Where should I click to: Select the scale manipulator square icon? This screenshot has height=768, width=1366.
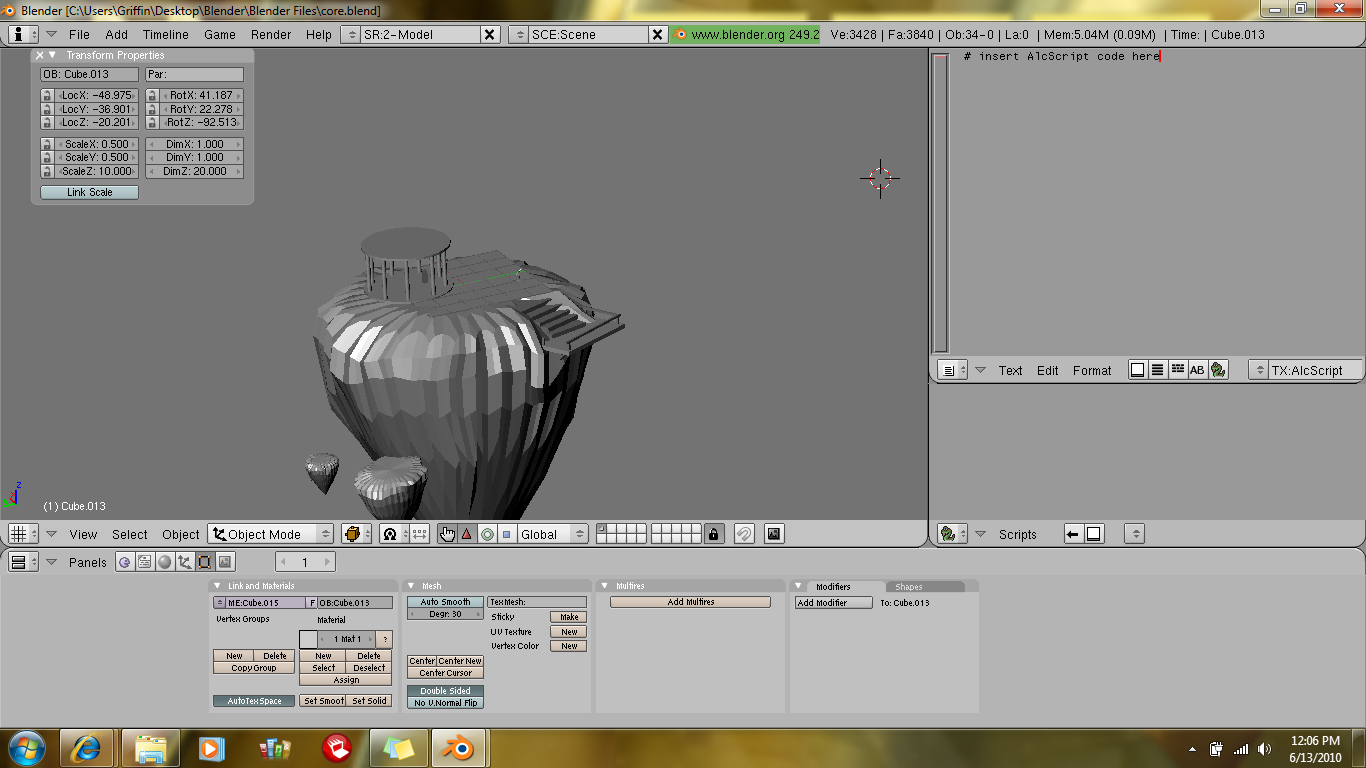pyautogui.click(x=506, y=534)
